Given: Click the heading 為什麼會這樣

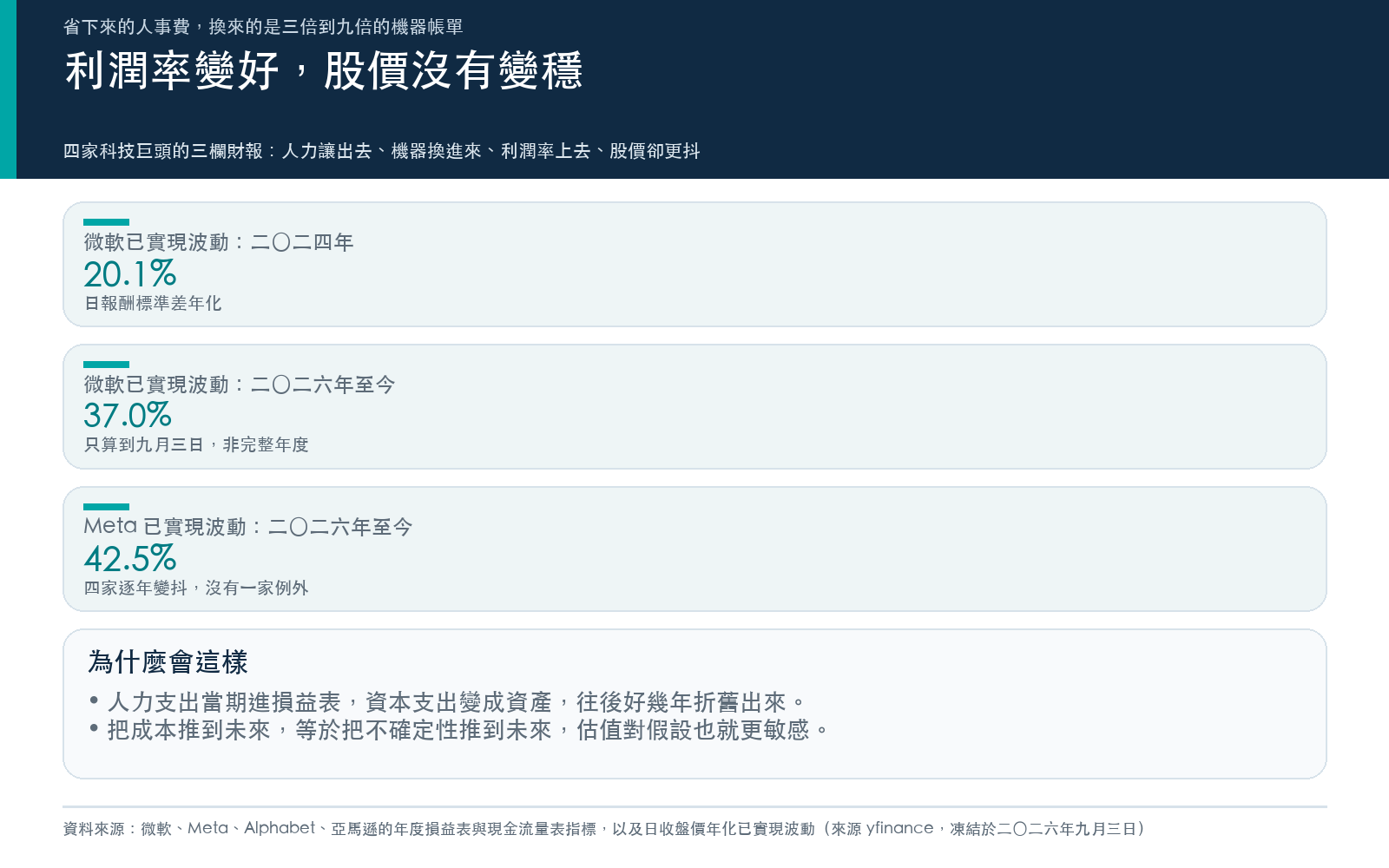Looking at the screenshot, I should [x=168, y=662].
